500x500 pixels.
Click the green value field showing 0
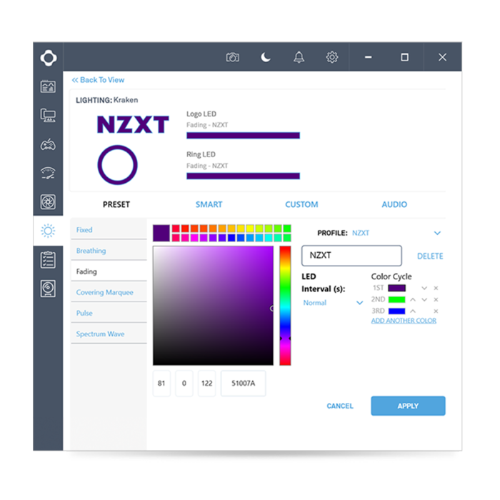tap(184, 383)
